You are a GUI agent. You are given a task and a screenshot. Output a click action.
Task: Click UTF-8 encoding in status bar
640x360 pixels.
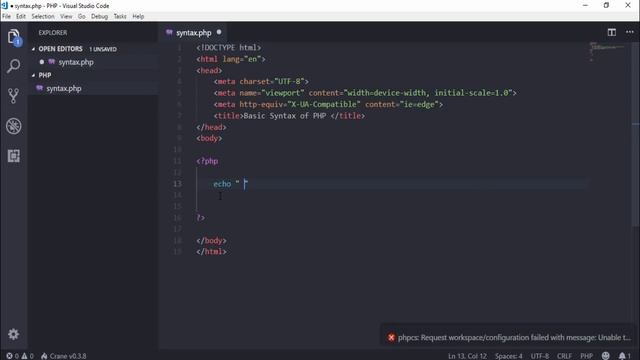(x=540, y=356)
